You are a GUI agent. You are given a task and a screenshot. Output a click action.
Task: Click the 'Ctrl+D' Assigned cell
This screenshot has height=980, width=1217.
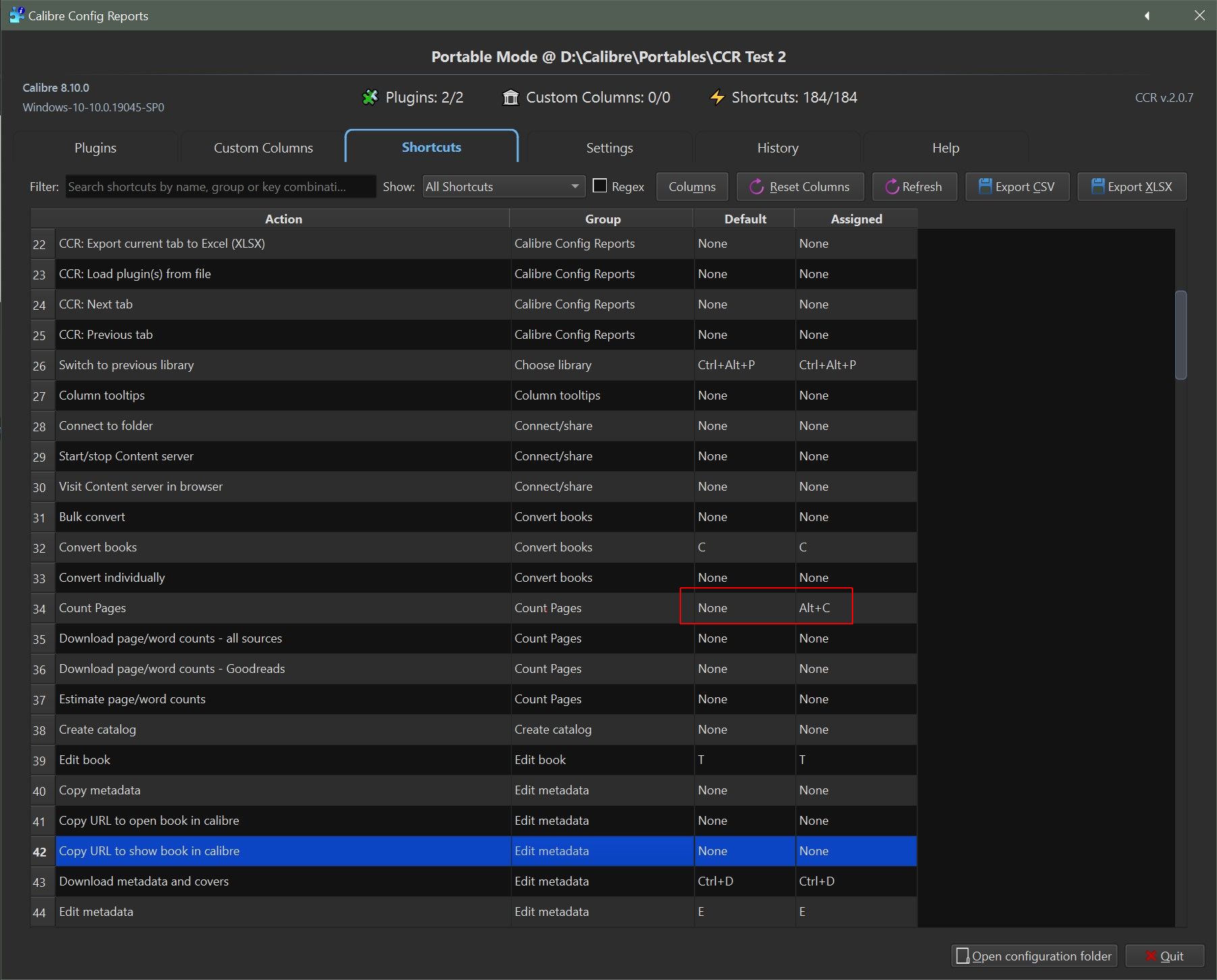point(857,881)
